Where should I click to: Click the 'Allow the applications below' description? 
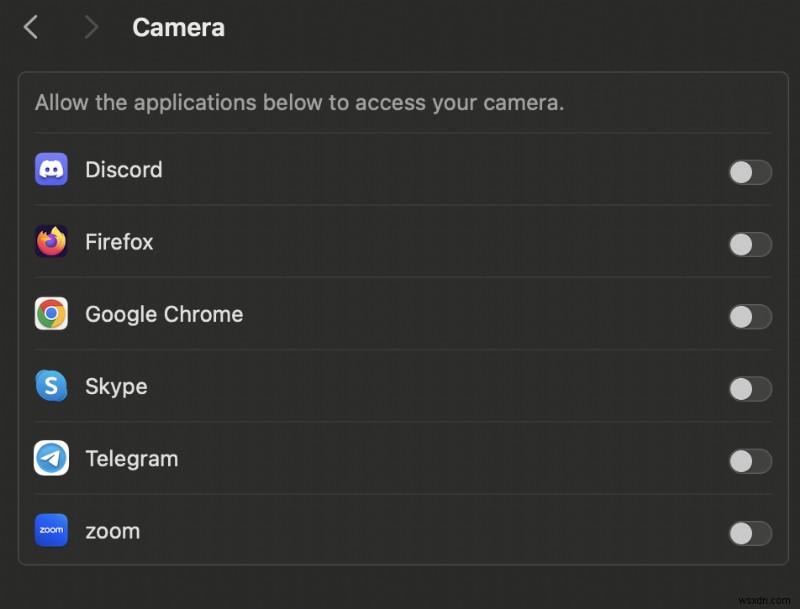coord(299,103)
